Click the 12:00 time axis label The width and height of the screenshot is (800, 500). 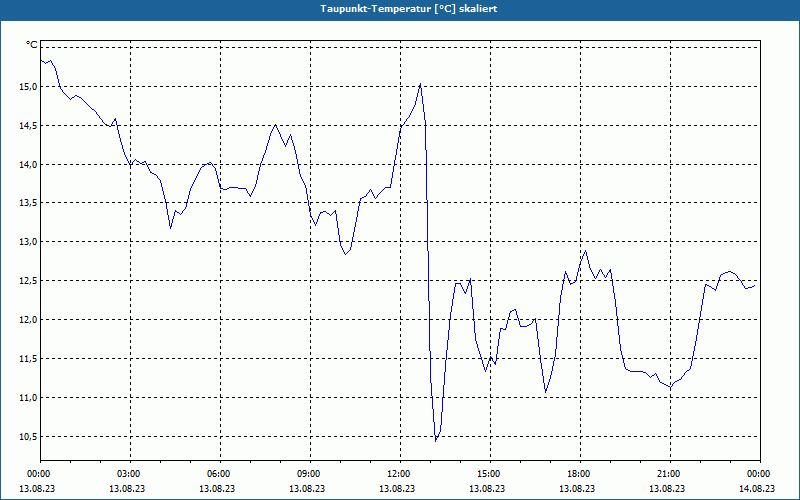pyautogui.click(x=400, y=474)
